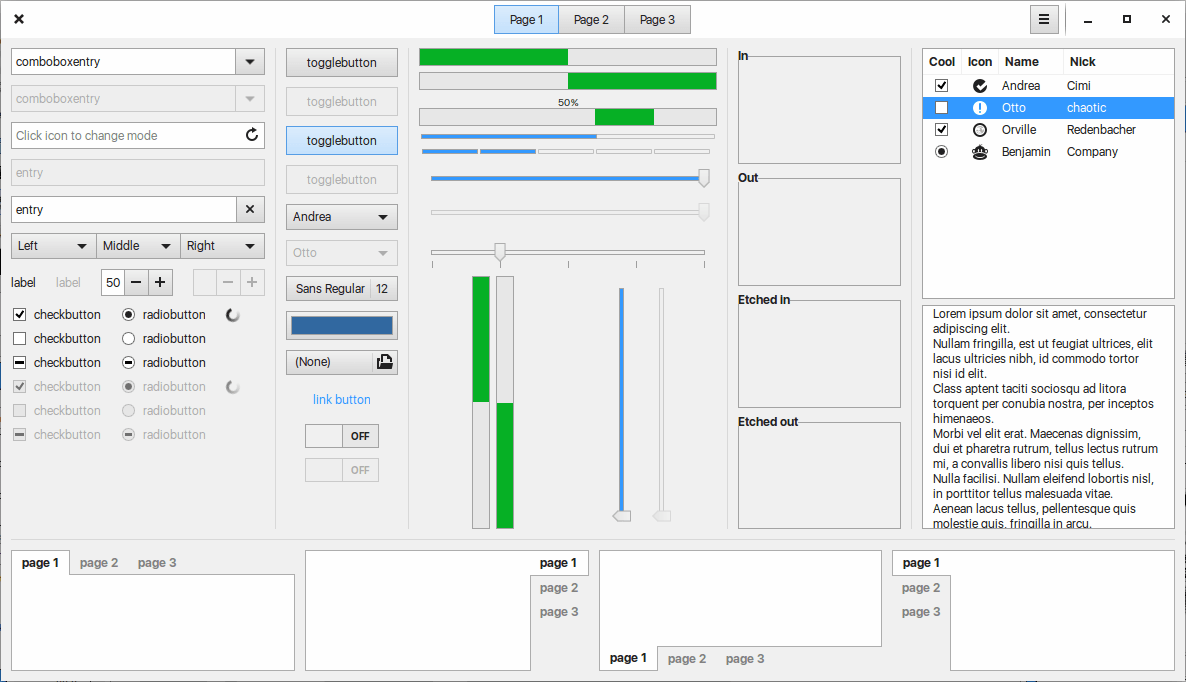
Task: Open the Right dropdown
Action: pyautogui.click(x=222, y=246)
